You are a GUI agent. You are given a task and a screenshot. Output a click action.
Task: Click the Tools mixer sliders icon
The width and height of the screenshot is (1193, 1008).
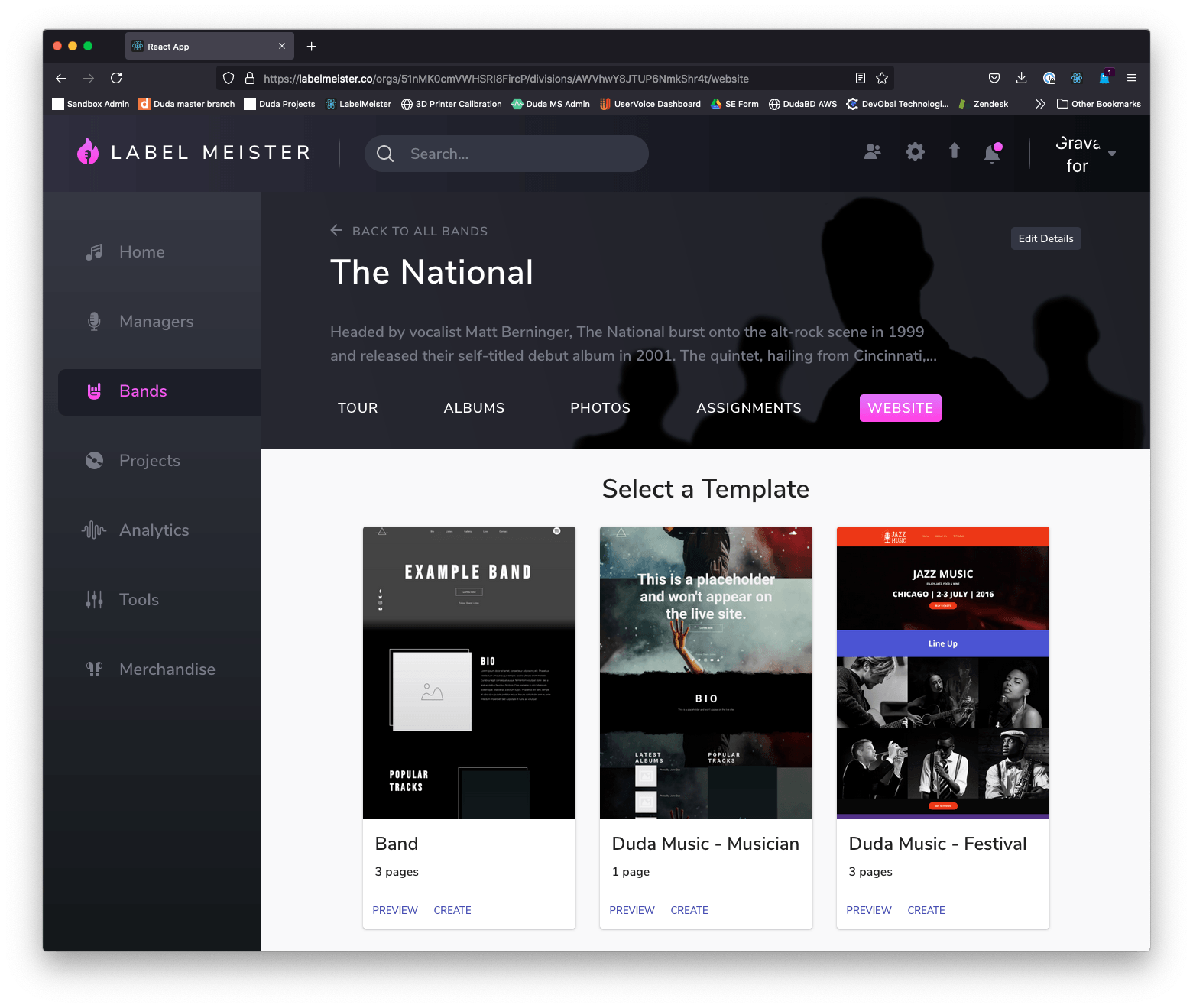coord(94,600)
